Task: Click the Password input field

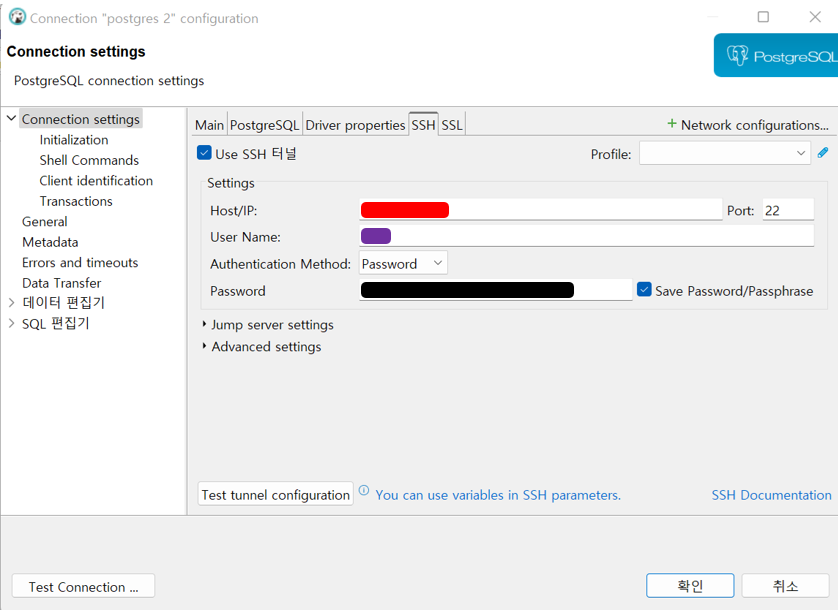Action: [495, 290]
